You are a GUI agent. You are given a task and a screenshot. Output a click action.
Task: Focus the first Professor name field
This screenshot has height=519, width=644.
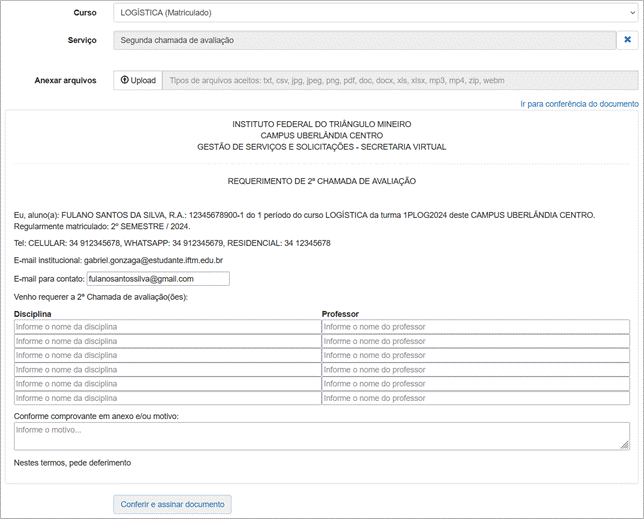coord(476,327)
